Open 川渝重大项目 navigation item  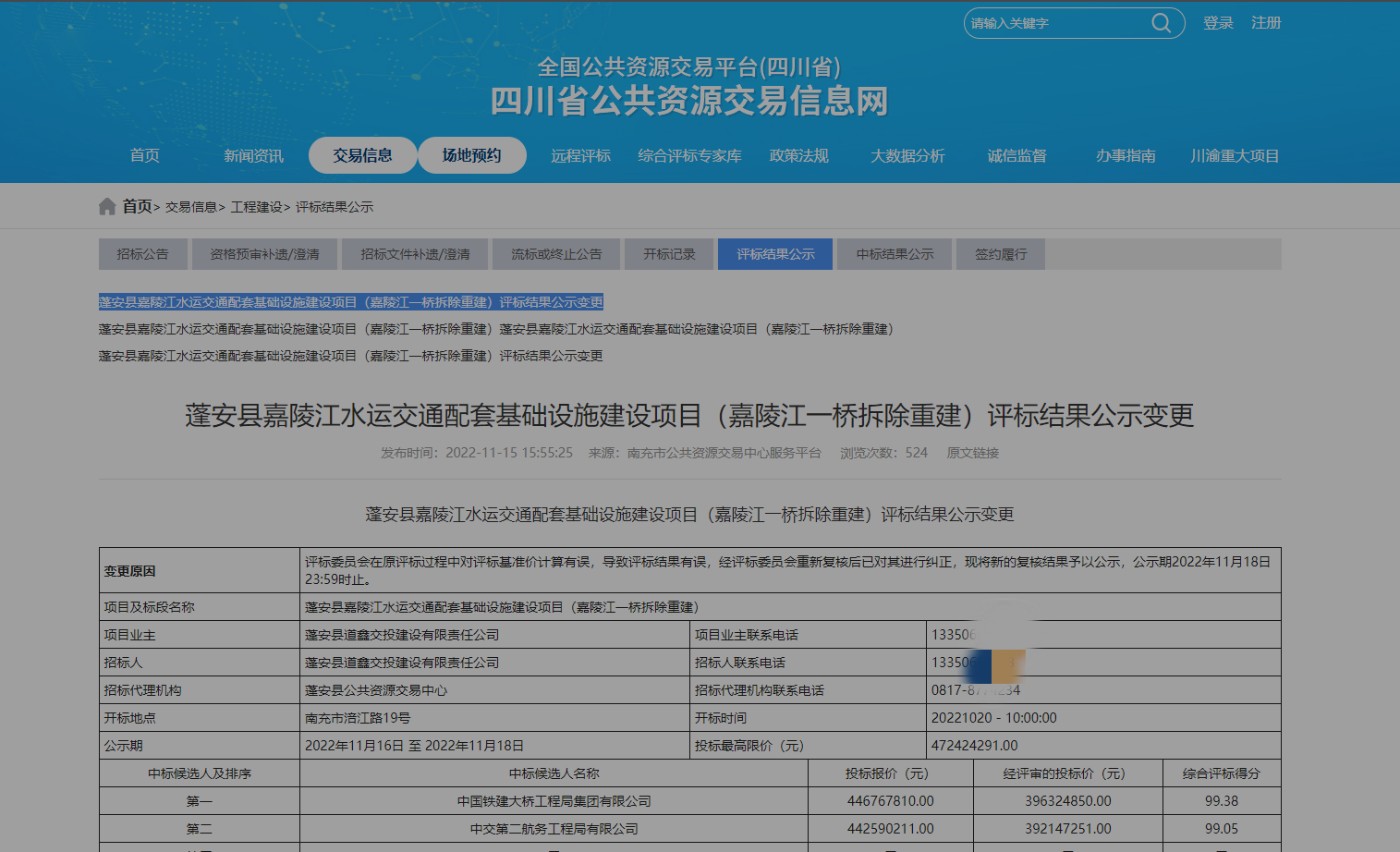pyautogui.click(x=1235, y=155)
